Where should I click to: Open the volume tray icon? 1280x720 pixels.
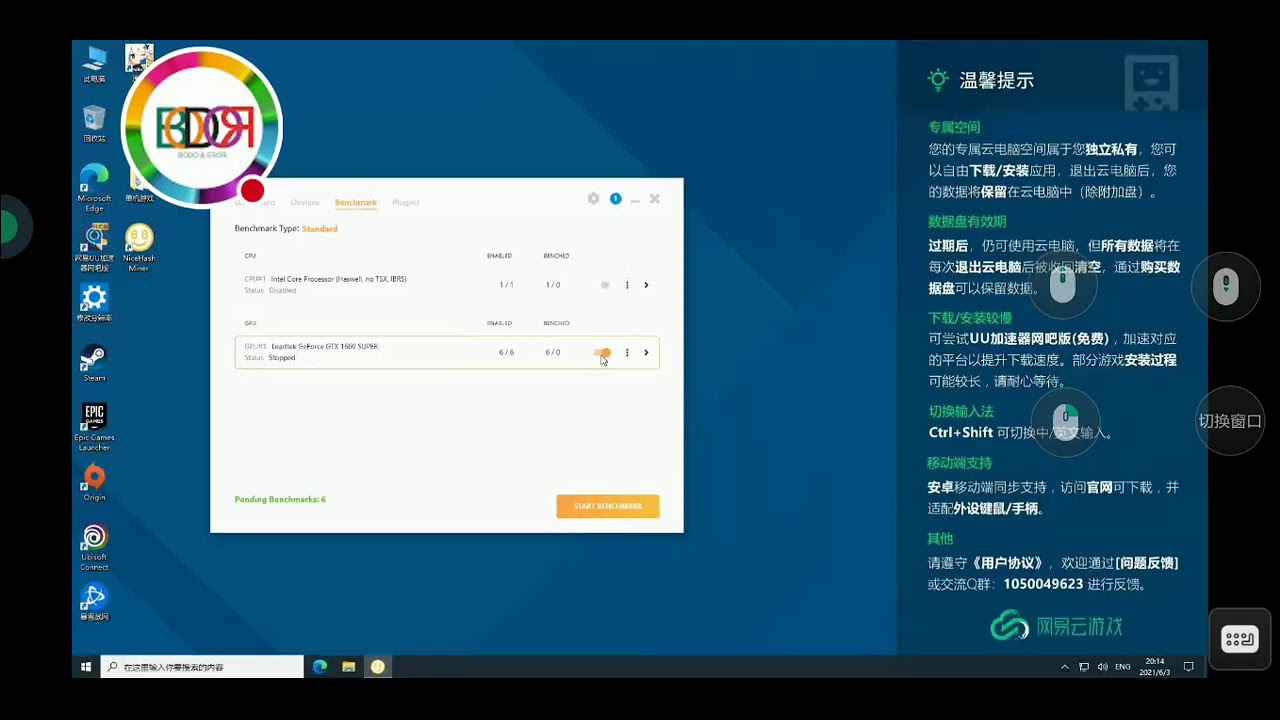[1102, 666]
